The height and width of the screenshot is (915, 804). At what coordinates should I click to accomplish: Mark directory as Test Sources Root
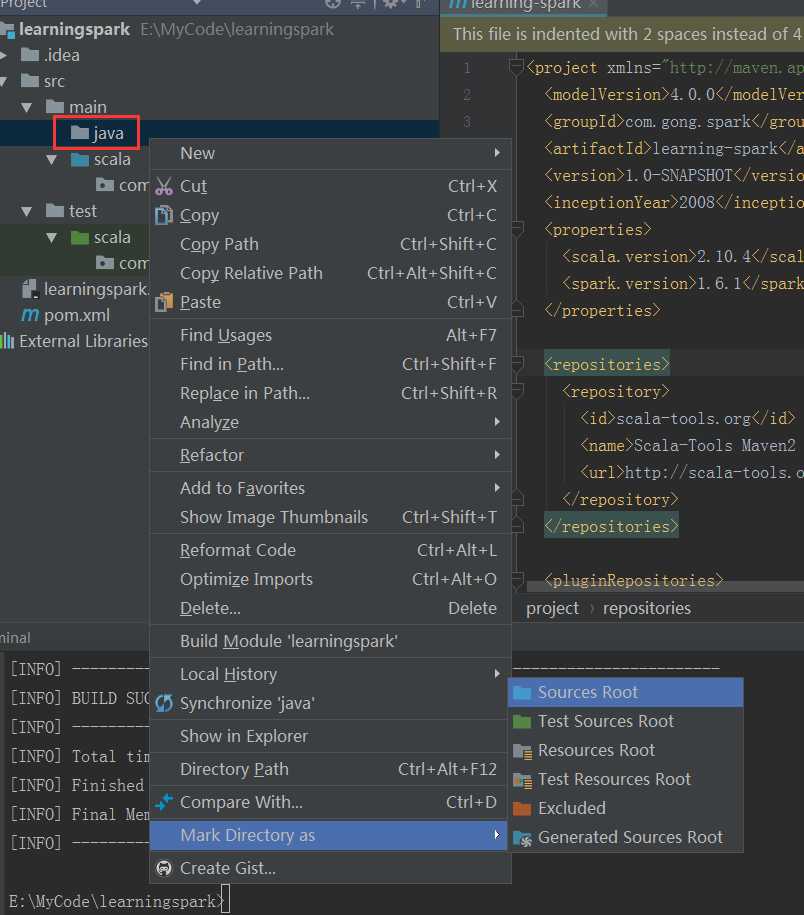click(625, 722)
